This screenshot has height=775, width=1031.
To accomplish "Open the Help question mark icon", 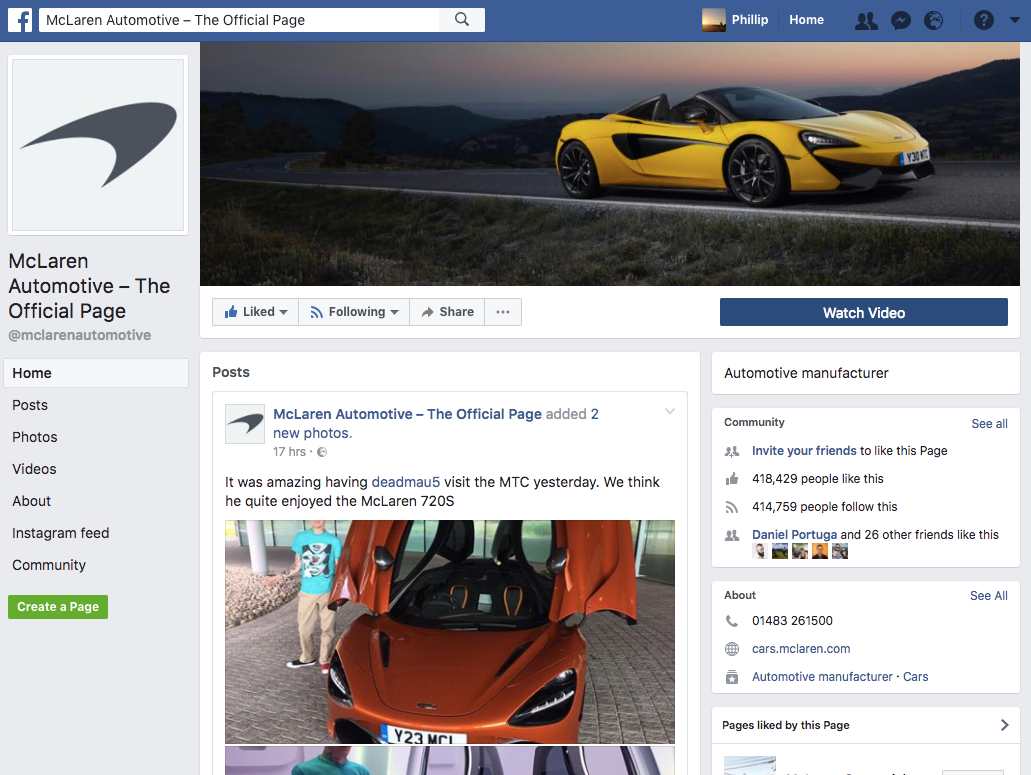I will click(984, 20).
